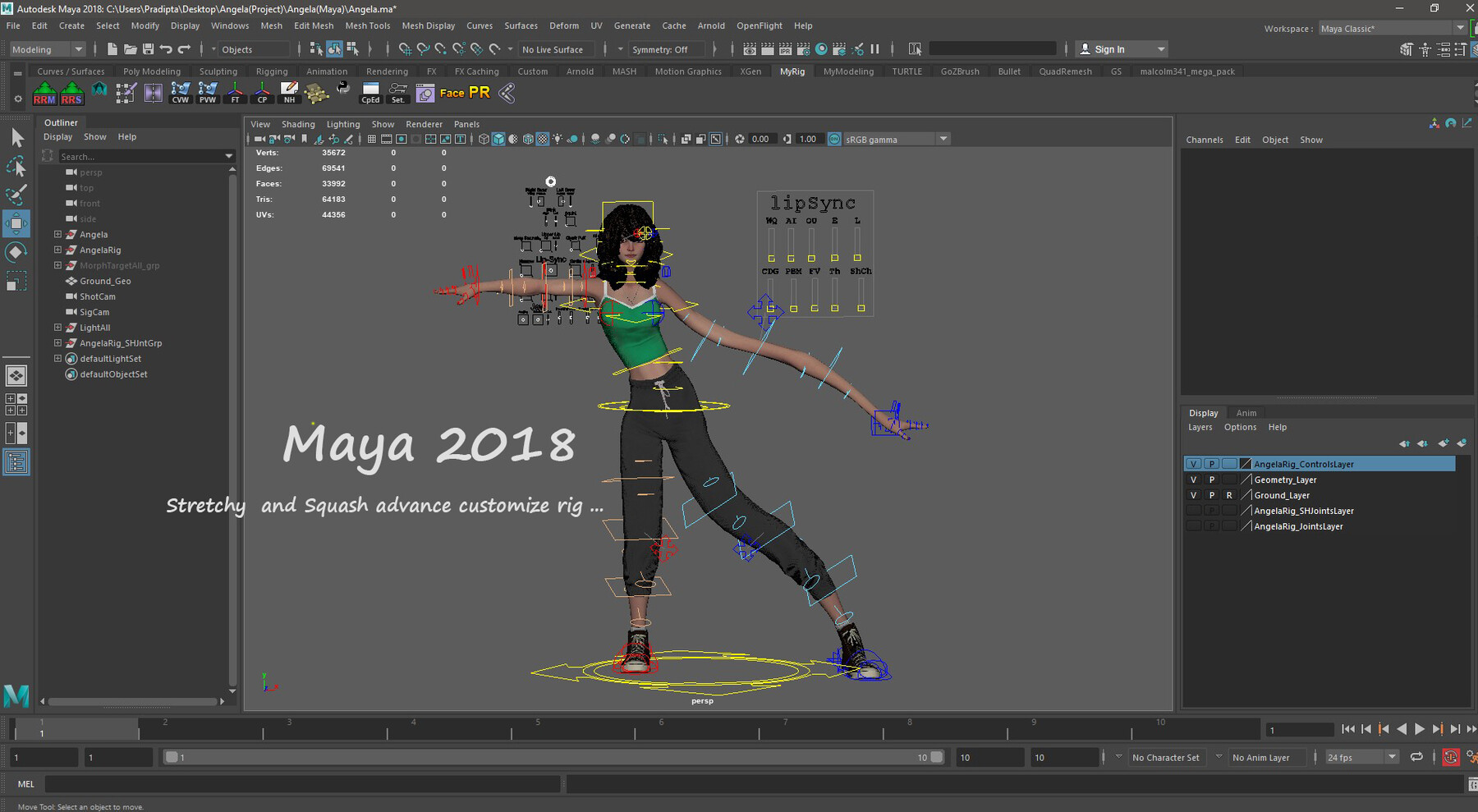Click the IPR render icon in status line
1478x812 pixels.
[x=785, y=50]
